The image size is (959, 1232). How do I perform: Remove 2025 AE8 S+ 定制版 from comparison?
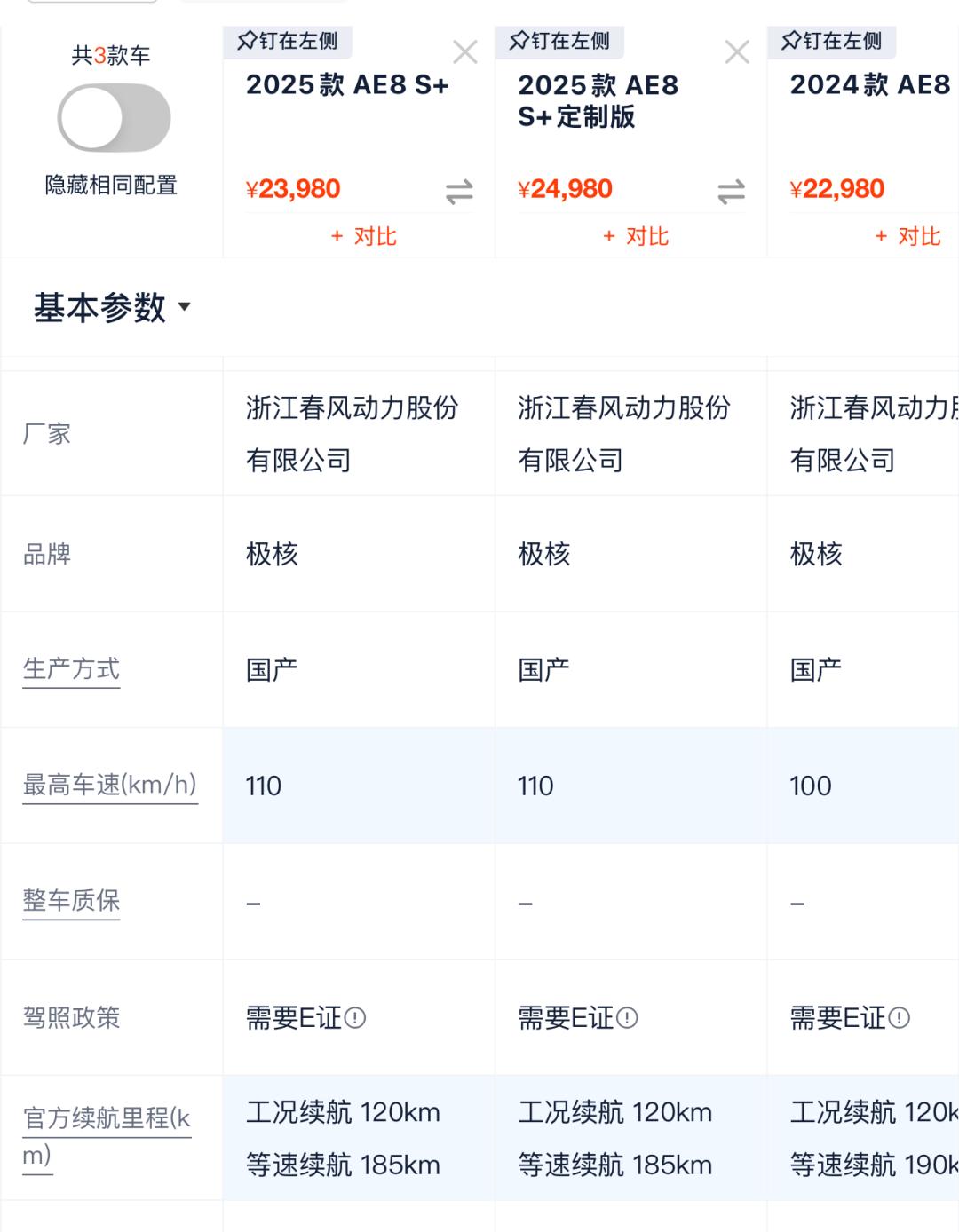point(737,52)
